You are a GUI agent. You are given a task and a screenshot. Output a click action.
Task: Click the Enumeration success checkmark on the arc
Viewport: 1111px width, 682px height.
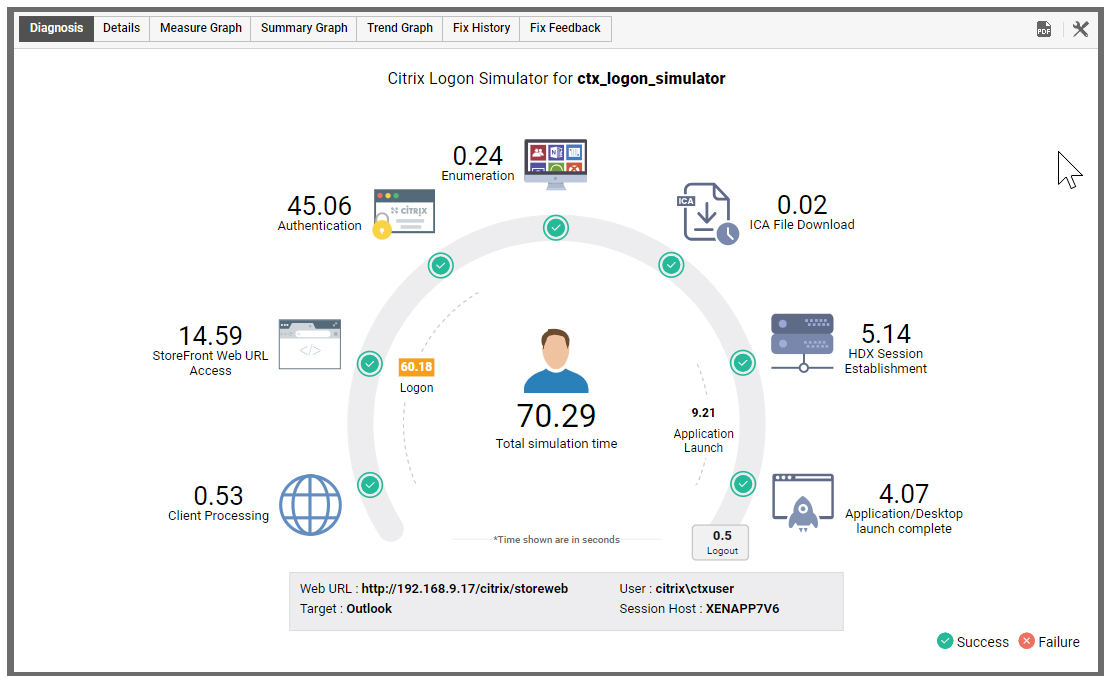click(x=556, y=228)
